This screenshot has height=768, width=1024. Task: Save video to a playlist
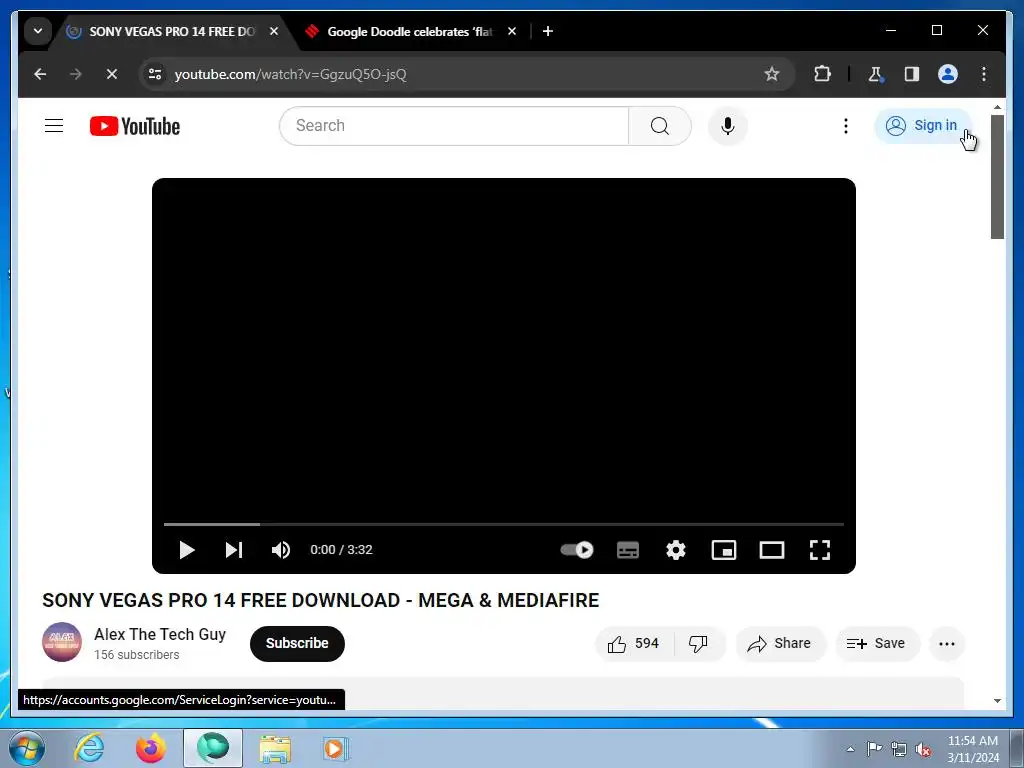click(x=877, y=644)
